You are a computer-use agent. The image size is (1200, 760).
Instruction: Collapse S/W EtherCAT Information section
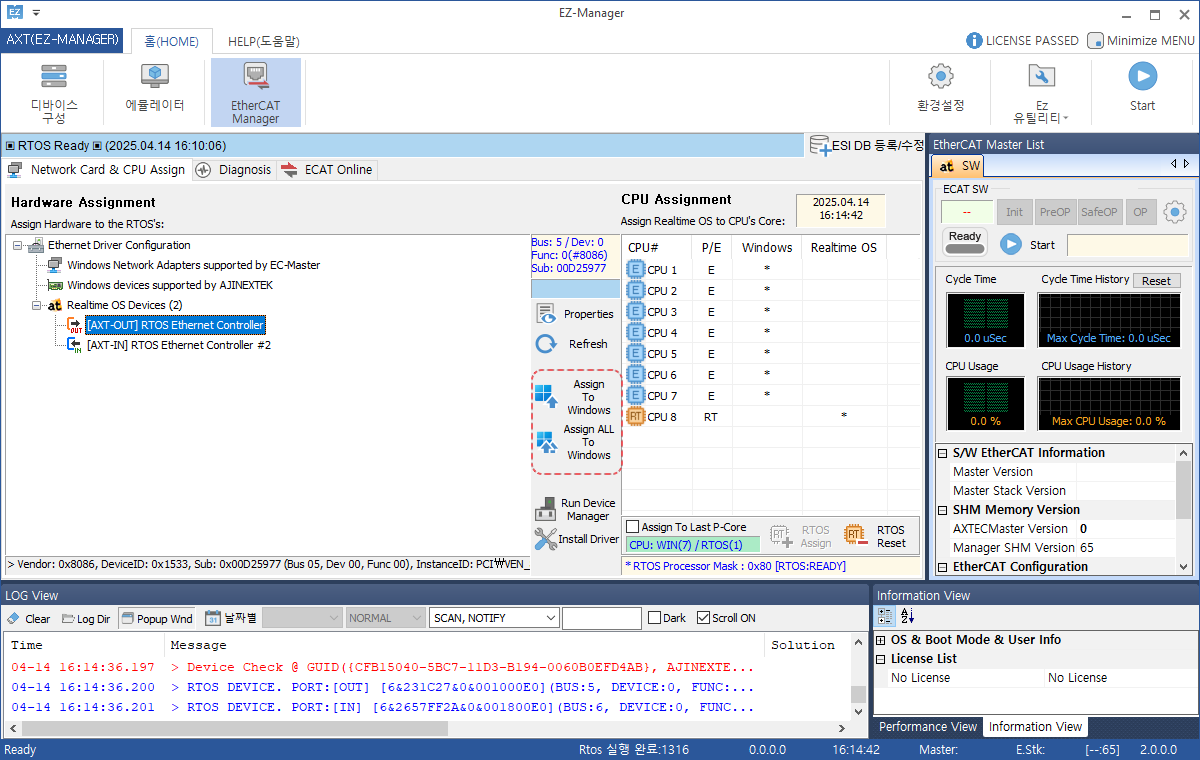(x=942, y=453)
